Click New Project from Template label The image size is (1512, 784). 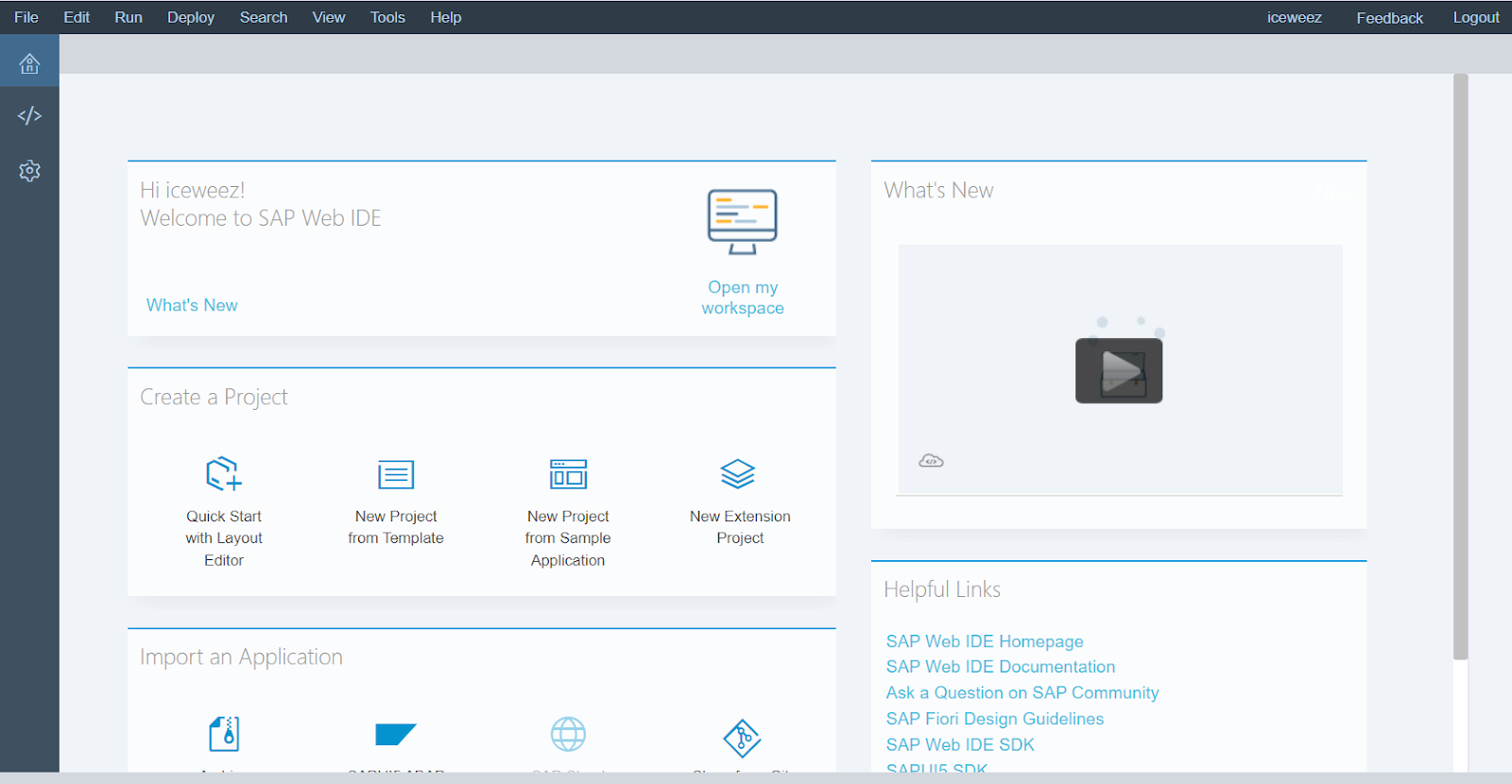pyautogui.click(x=396, y=527)
